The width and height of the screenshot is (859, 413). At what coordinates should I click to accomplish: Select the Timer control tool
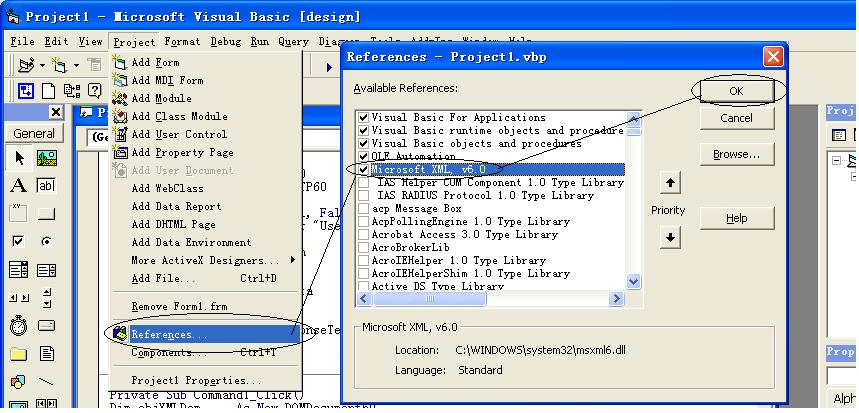19,326
